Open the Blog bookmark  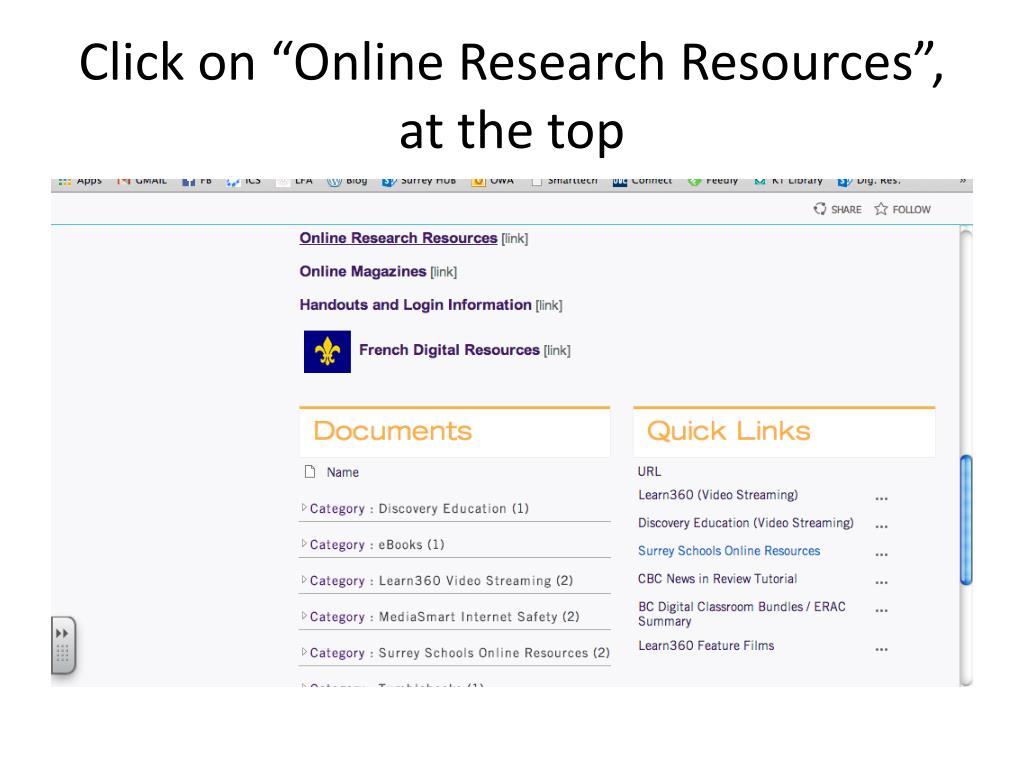(347, 182)
